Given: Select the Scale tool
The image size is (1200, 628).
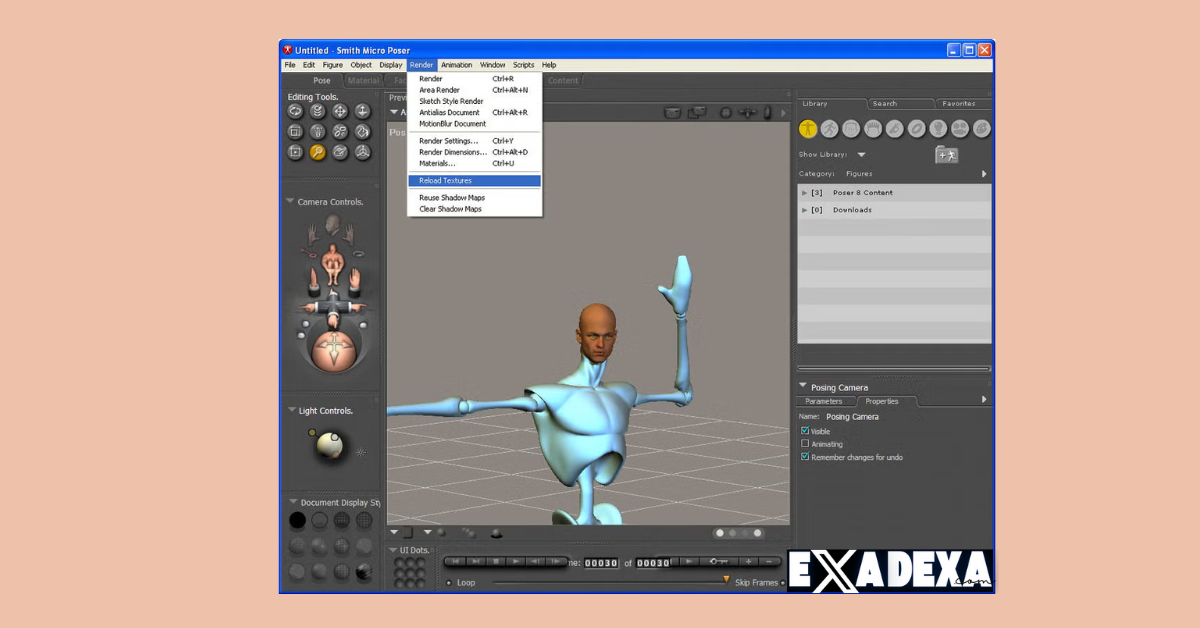Looking at the screenshot, I should point(295,131).
